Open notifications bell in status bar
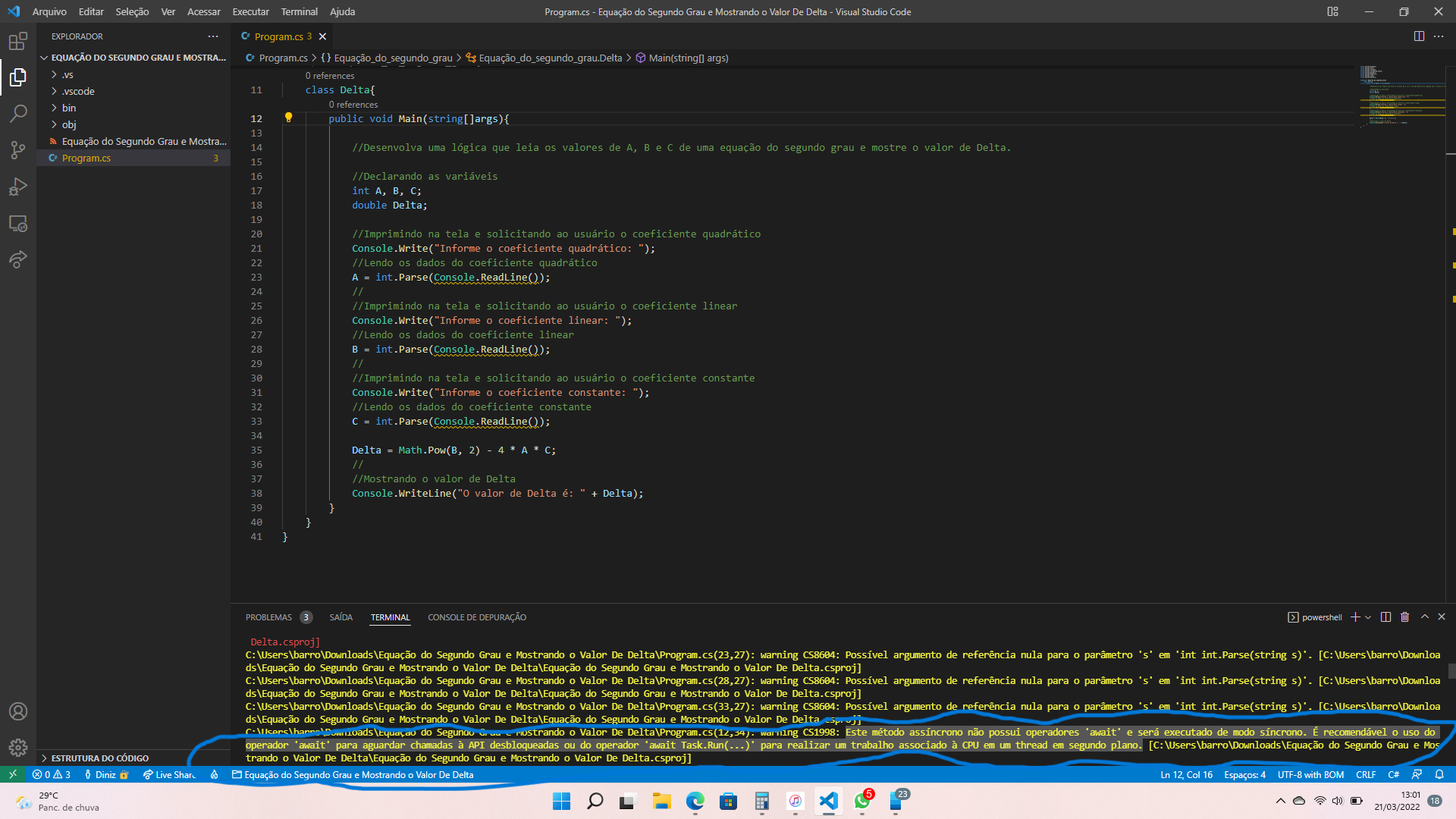This screenshot has width=1456, height=819. click(1439, 774)
